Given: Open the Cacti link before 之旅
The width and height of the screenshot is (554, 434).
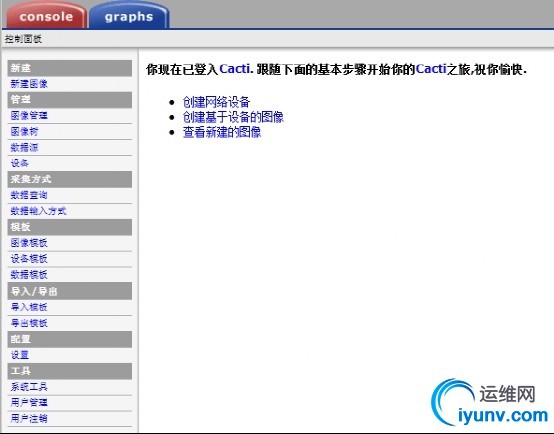Looking at the screenshot, I should pyautogui.click(x=431, y=69).
